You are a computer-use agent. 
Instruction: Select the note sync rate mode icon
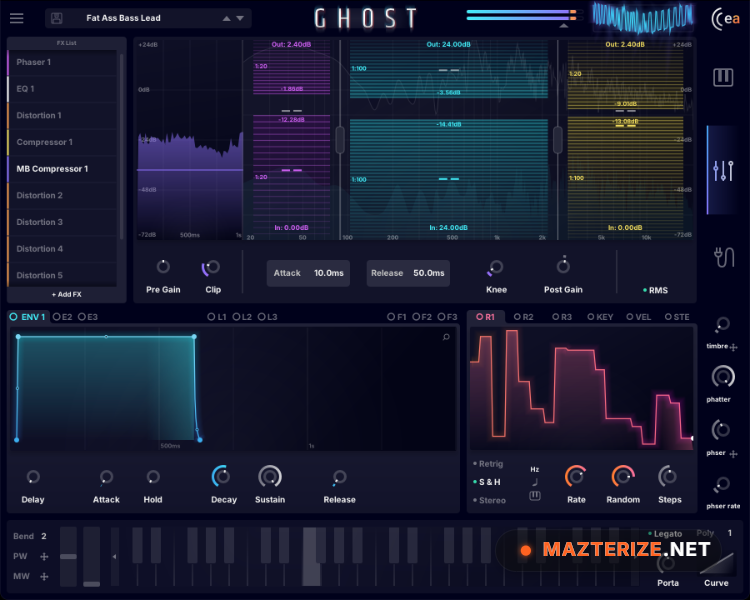[535, 482]
